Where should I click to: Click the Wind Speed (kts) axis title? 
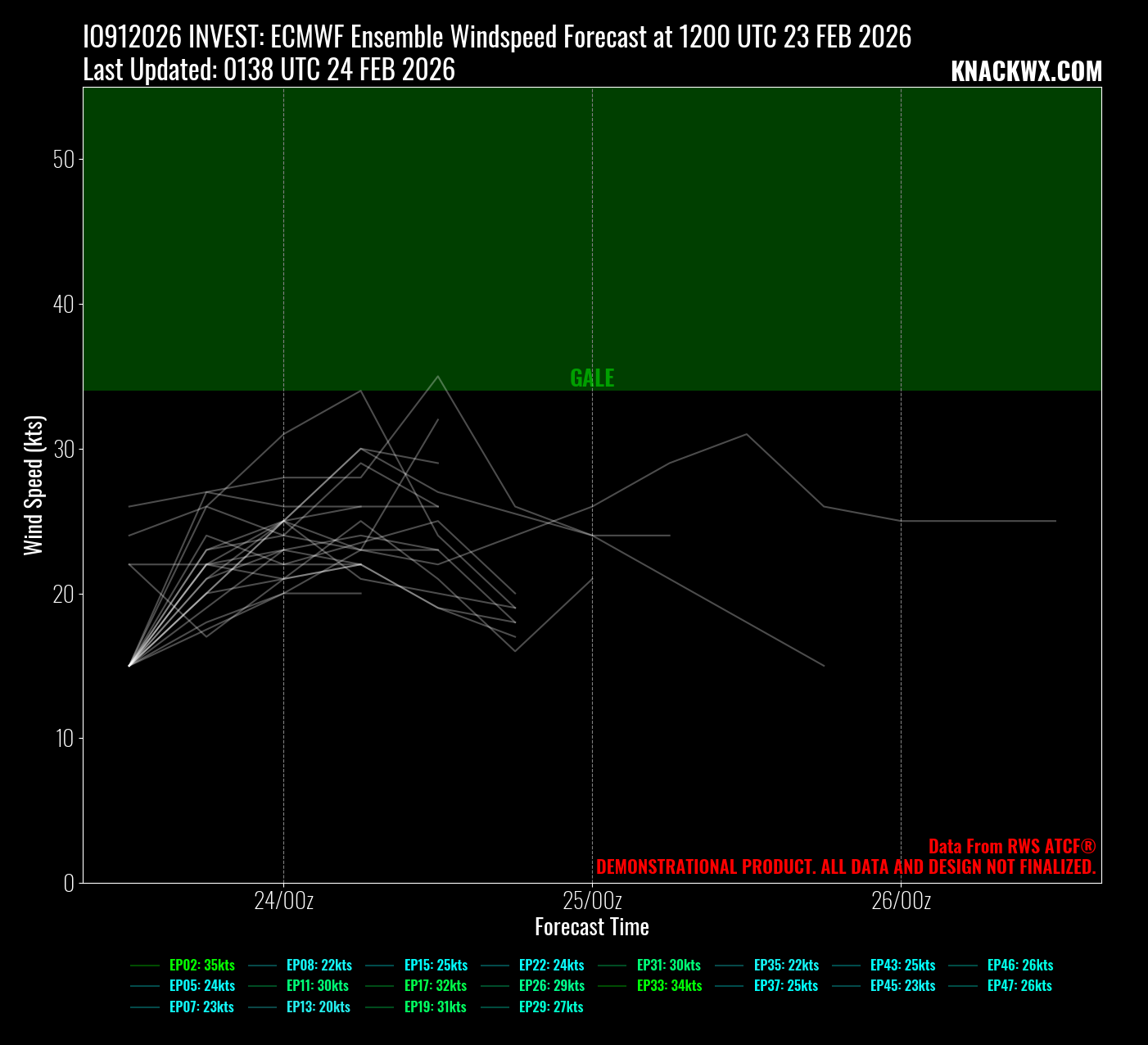tap(34, 486)
